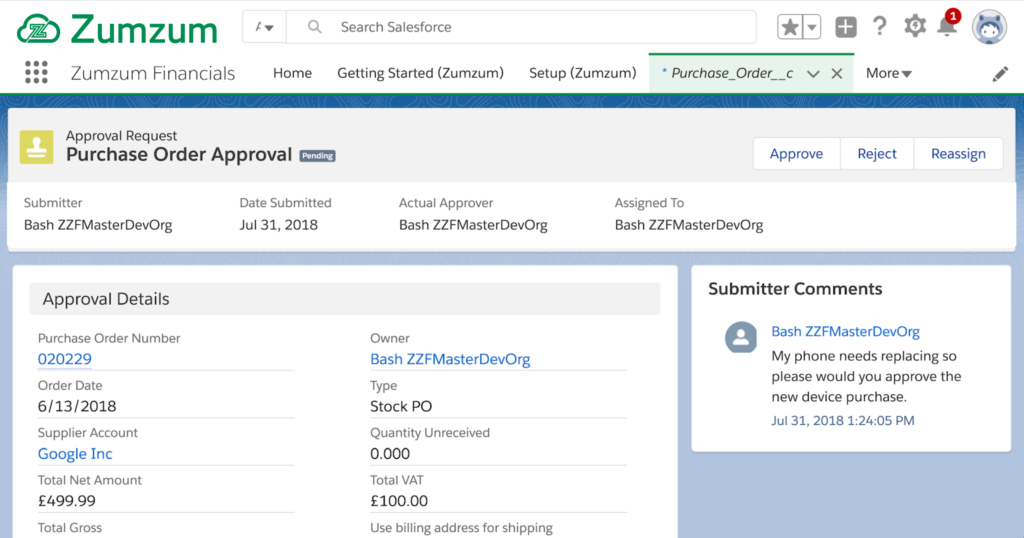Image resolution: width=1024 pixels, height=538 pixels.
Task: Click the submitter avatar in comments
Action: (x=741, y=337)
